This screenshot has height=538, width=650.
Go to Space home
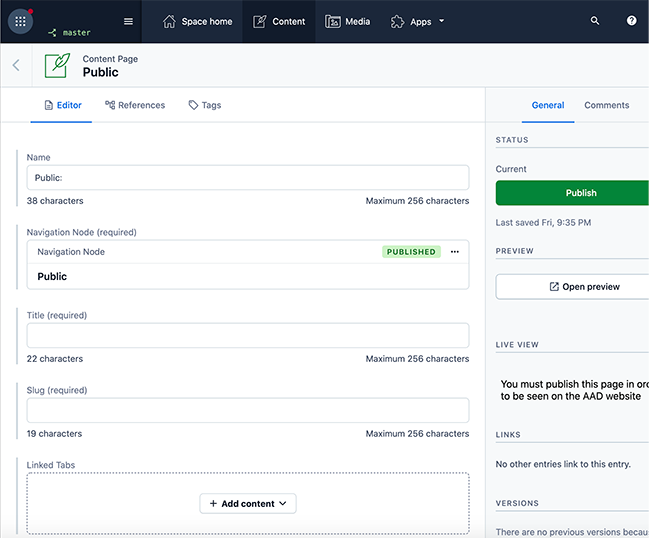[x=197, y=22]
